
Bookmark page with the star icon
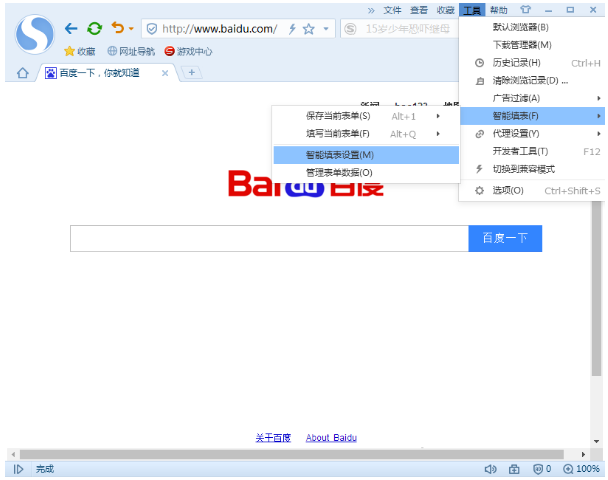(309, 29)
